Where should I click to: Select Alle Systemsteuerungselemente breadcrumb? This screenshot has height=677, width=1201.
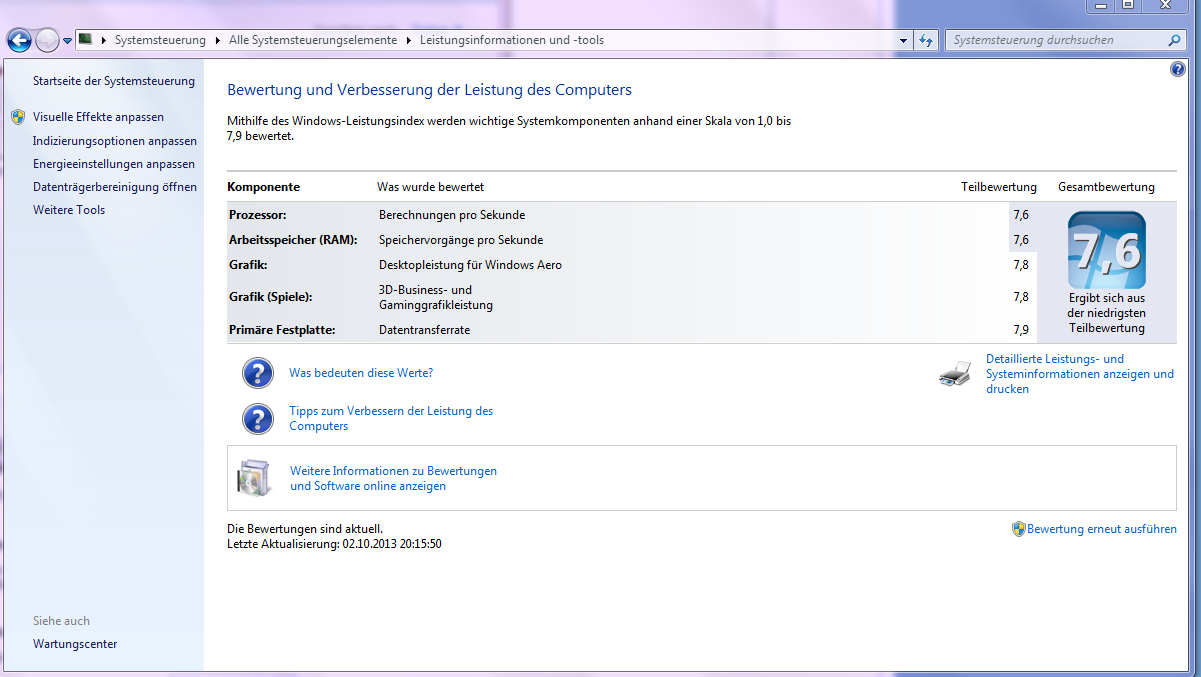(x=314, y=40)
